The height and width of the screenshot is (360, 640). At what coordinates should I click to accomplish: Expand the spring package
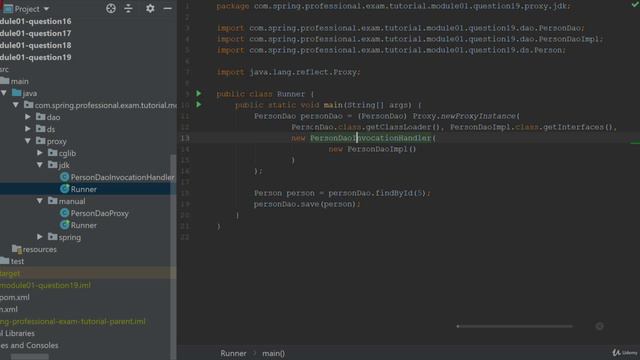click(40, 237)
